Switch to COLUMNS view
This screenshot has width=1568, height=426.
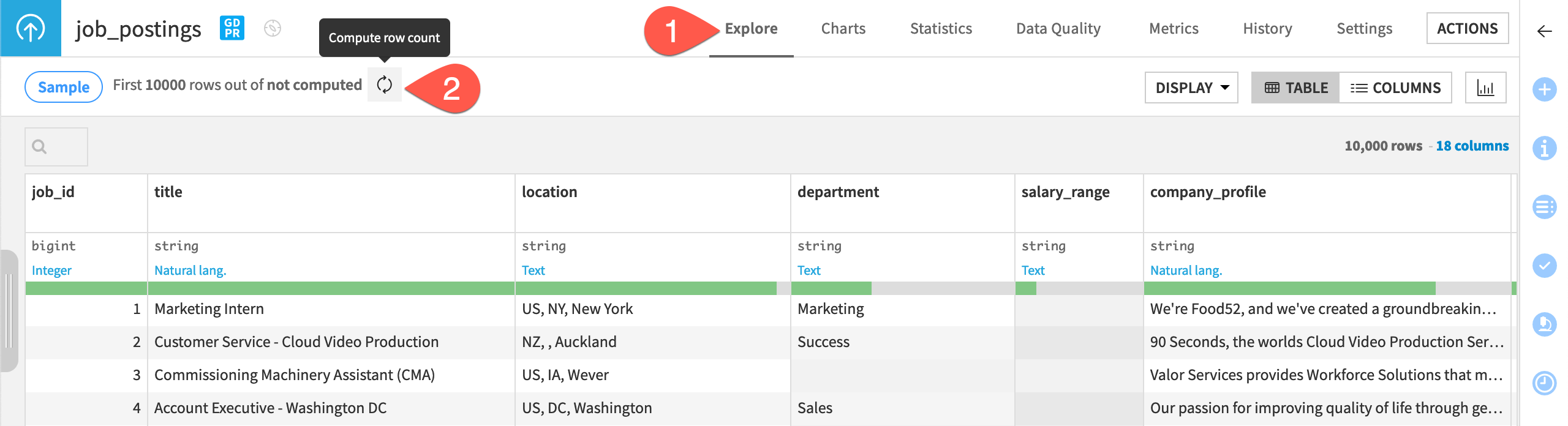(x=1395, y=88)
